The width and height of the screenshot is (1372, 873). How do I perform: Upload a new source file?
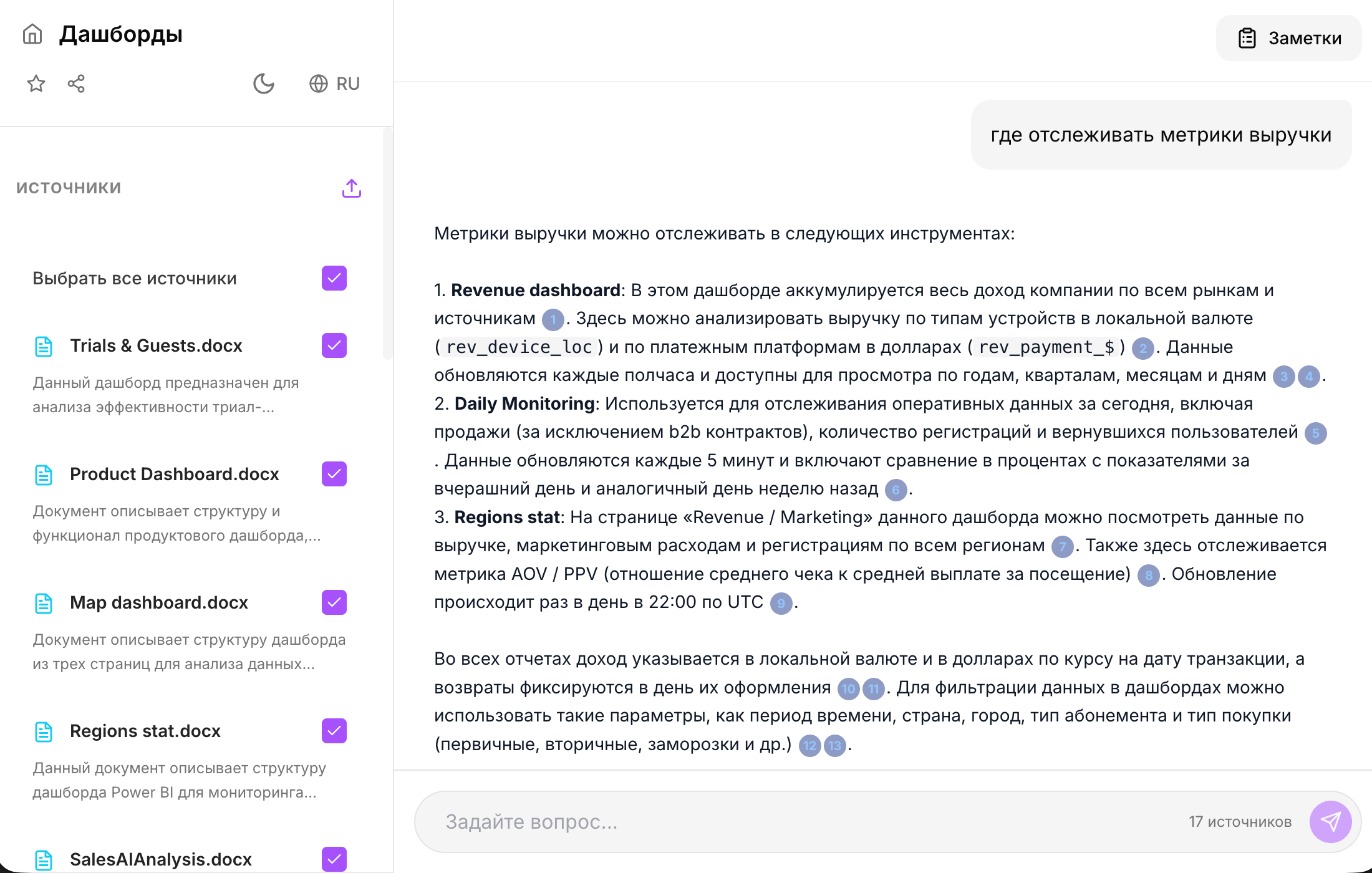click(352, 188)
